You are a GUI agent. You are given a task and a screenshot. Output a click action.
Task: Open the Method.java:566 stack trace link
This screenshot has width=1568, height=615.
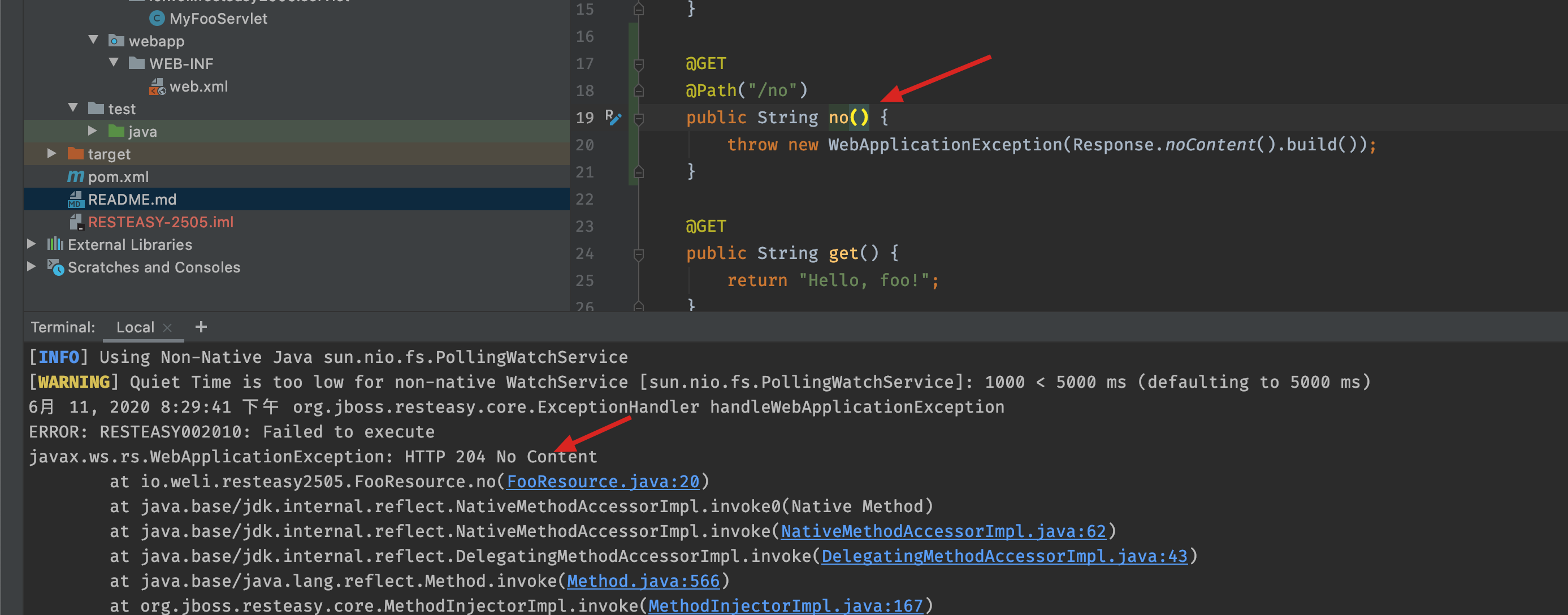643,581
